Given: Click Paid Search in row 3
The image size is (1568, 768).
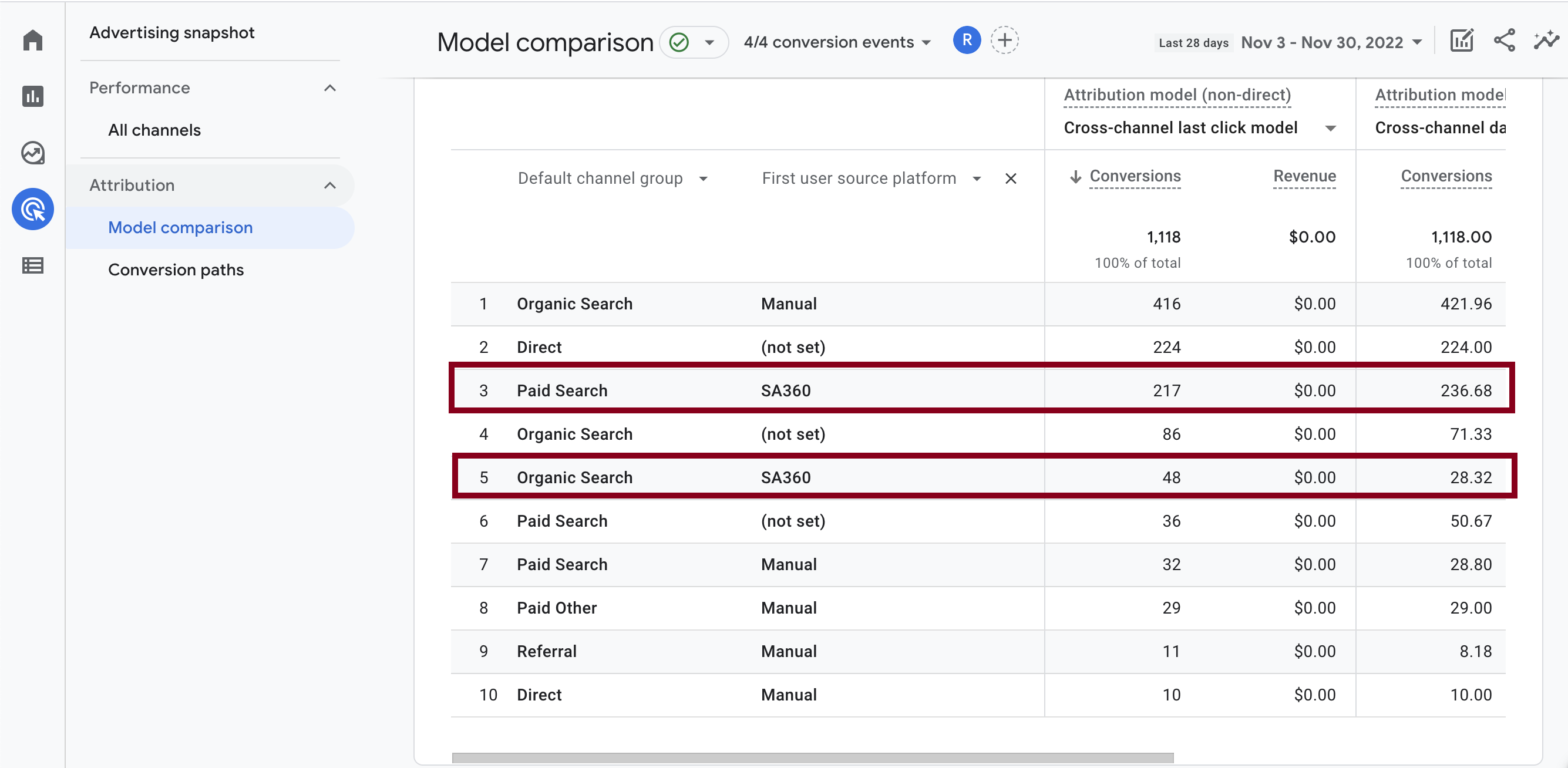Looking at the screenshot, I should 562,390.
